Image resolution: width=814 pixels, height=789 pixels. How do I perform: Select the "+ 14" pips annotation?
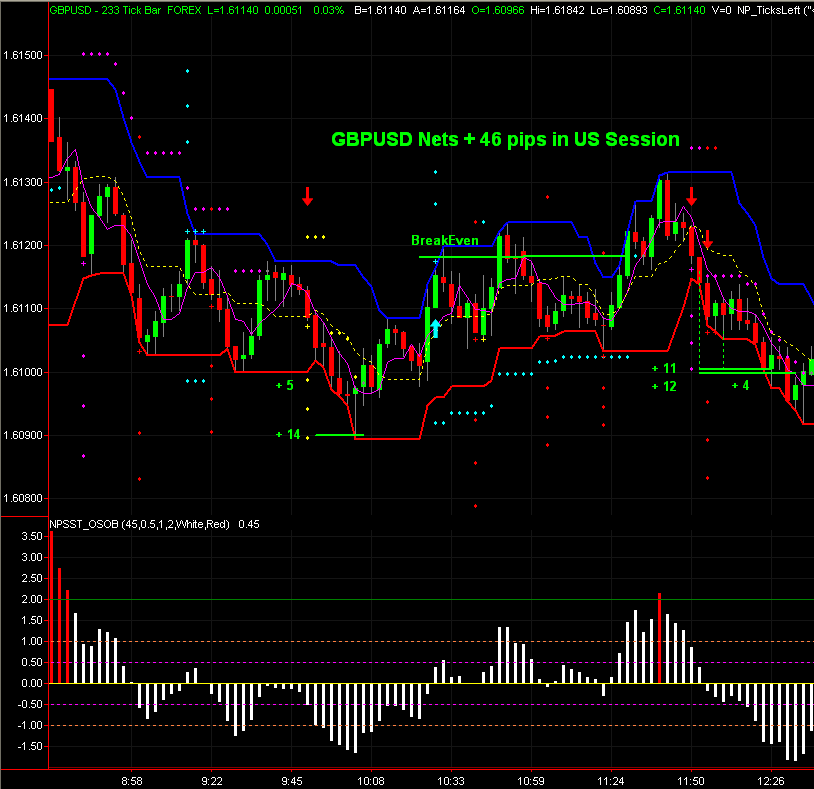288,434
